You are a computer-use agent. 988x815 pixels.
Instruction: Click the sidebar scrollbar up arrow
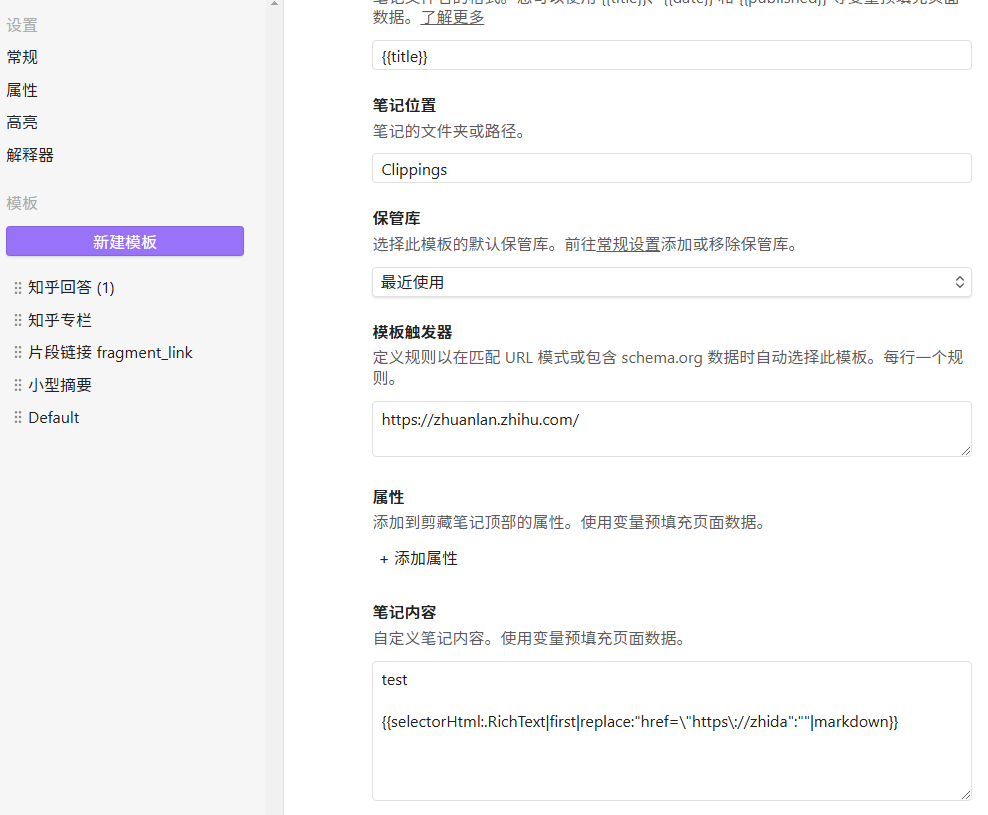(x=275, y=4)
